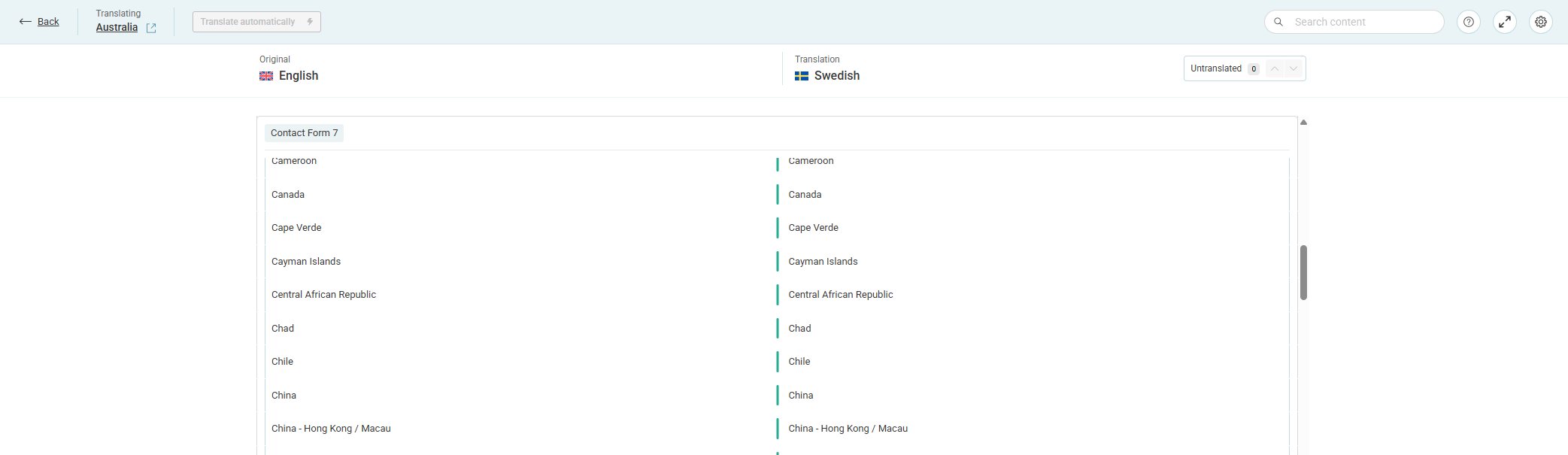This screenshot has width=1568, height=455.
Task: Open the Australia page link
Action: [x=117, y=27]
